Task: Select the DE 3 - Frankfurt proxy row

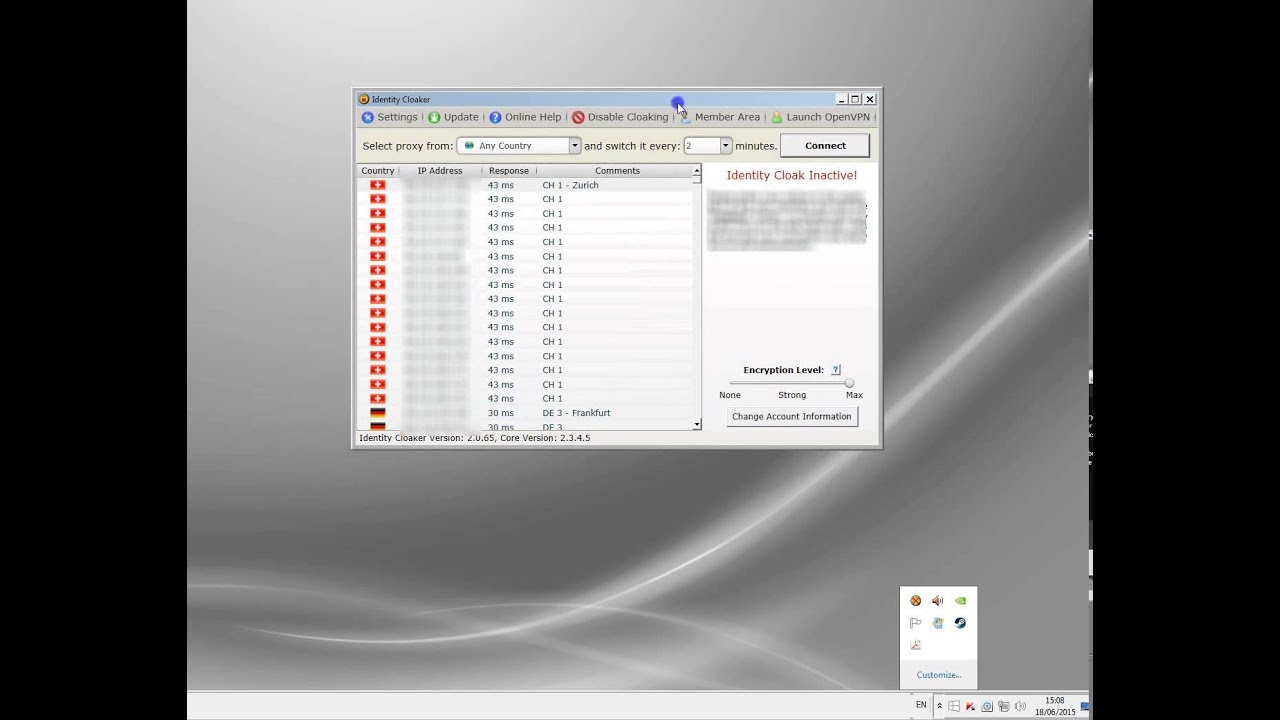Action: point(525,413)
